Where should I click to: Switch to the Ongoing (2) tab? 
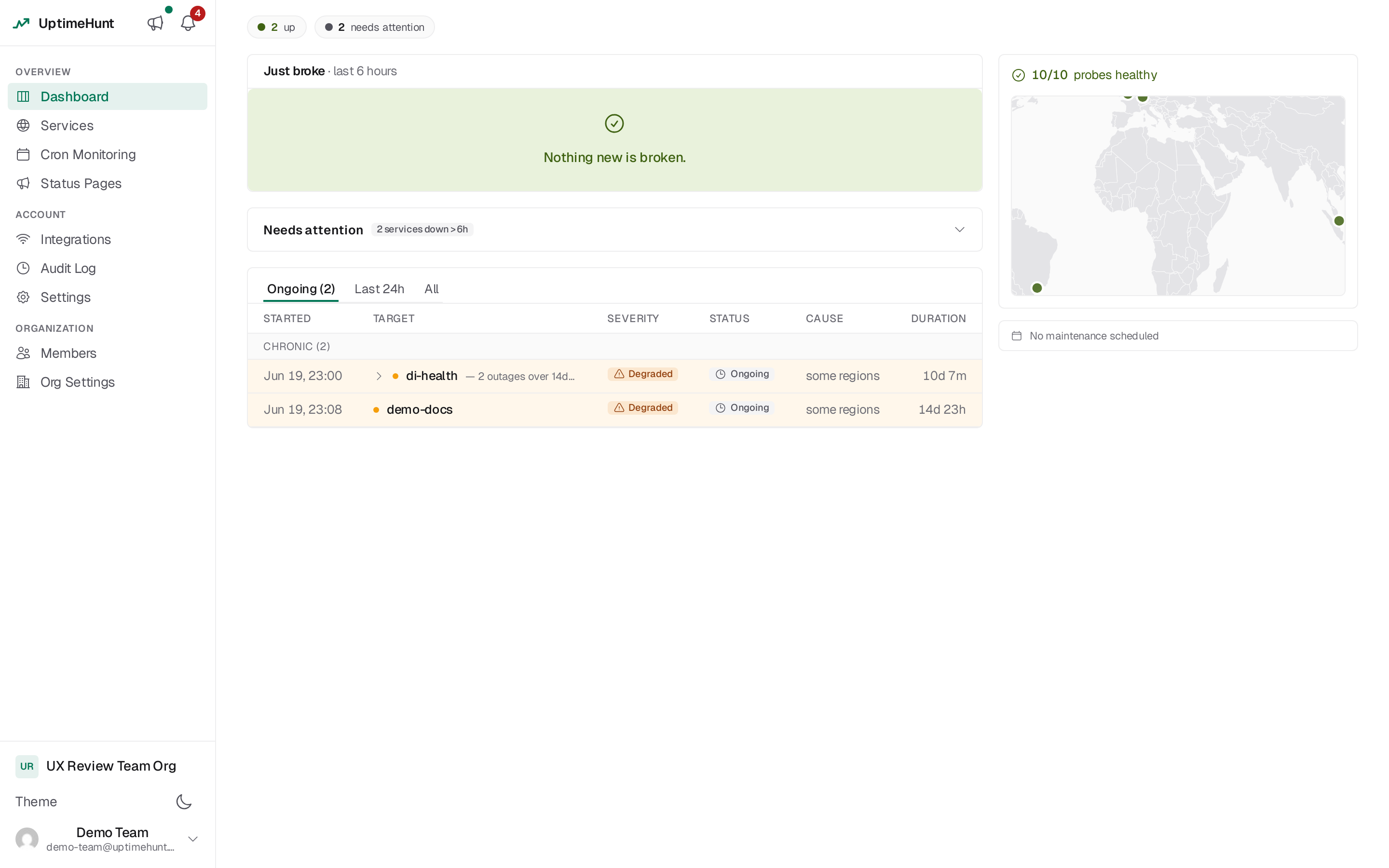[x=301, y=289]
